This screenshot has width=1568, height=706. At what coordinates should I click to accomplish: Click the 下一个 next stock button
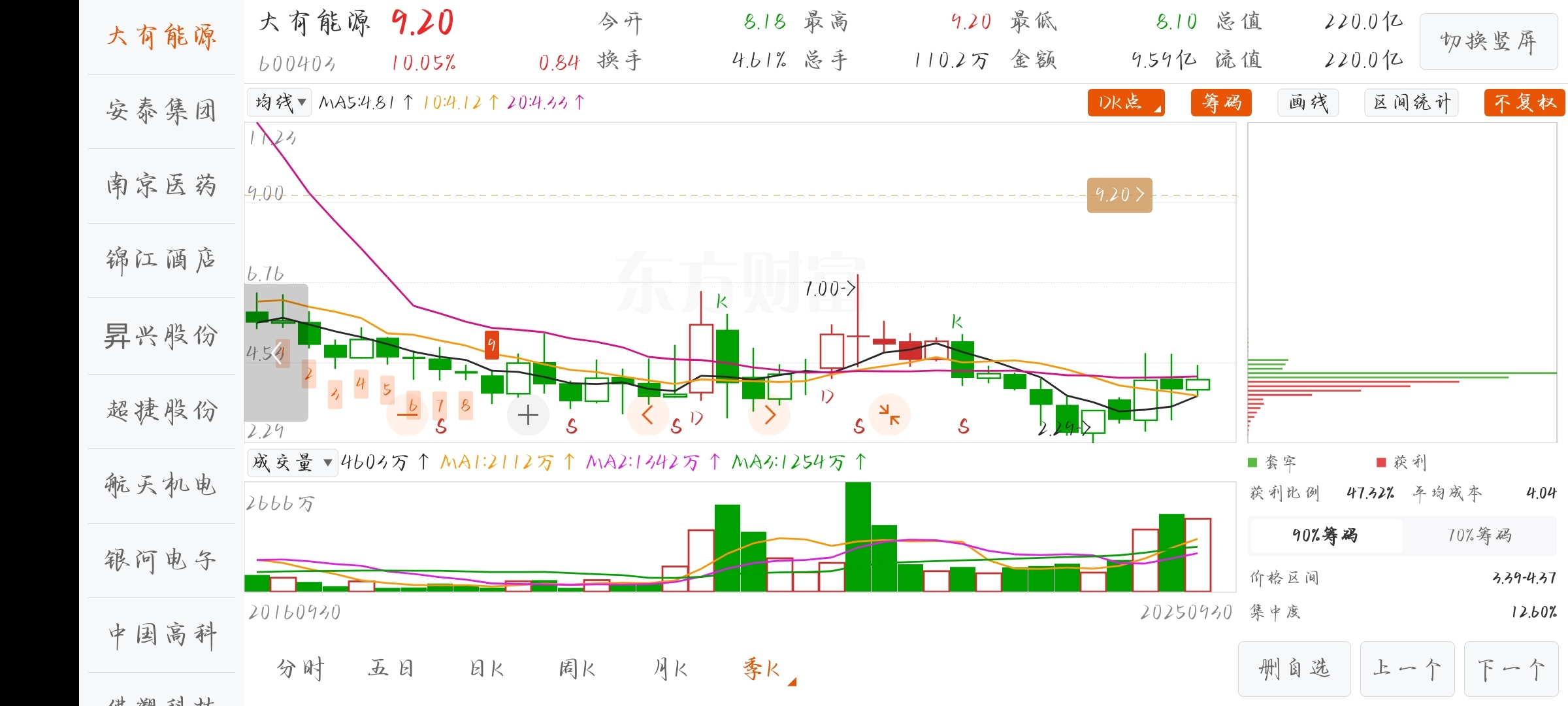[1511, 669]
